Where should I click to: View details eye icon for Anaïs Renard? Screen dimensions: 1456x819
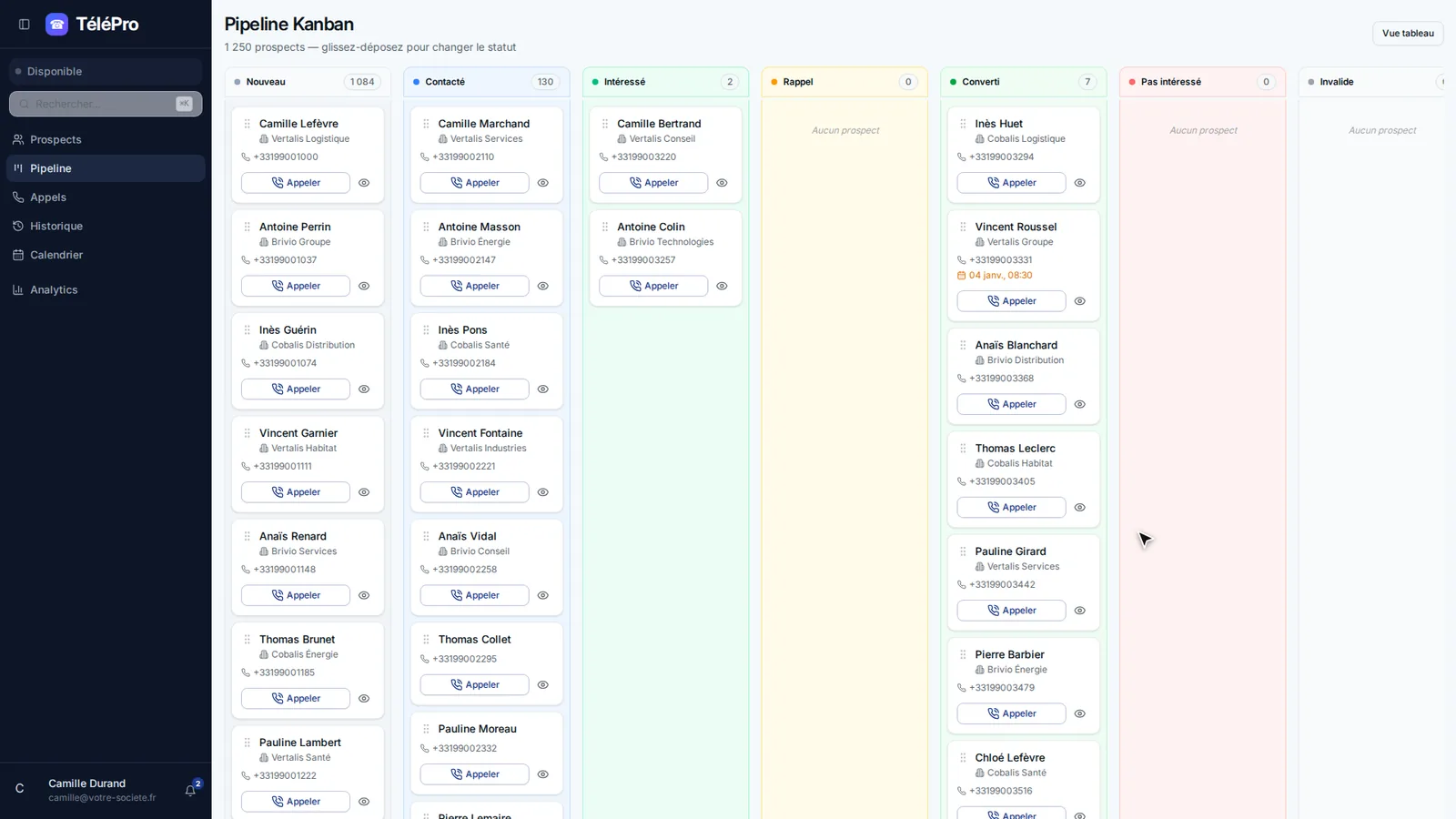pos(364,595)
